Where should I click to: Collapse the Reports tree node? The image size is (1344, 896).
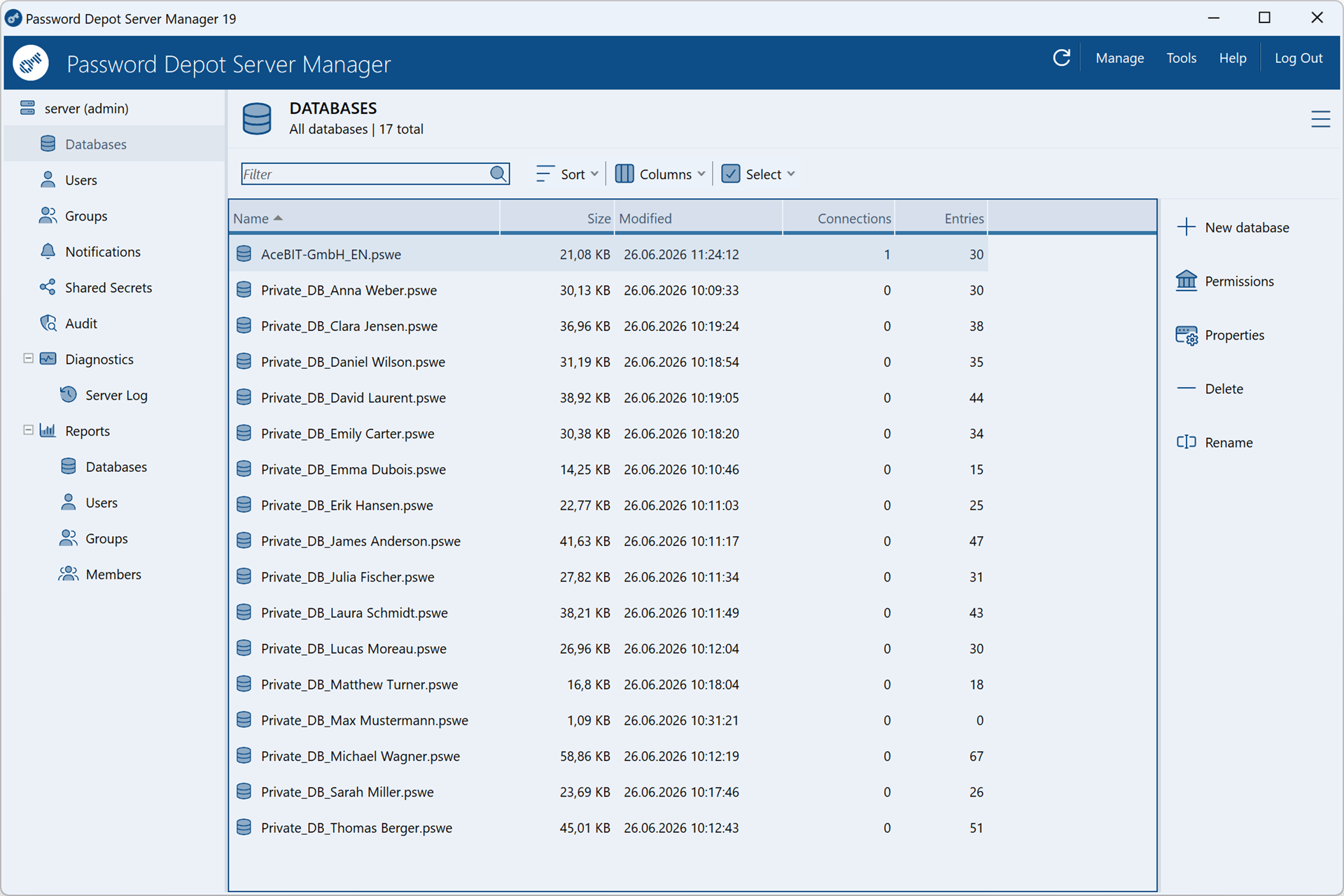point(28,430)
